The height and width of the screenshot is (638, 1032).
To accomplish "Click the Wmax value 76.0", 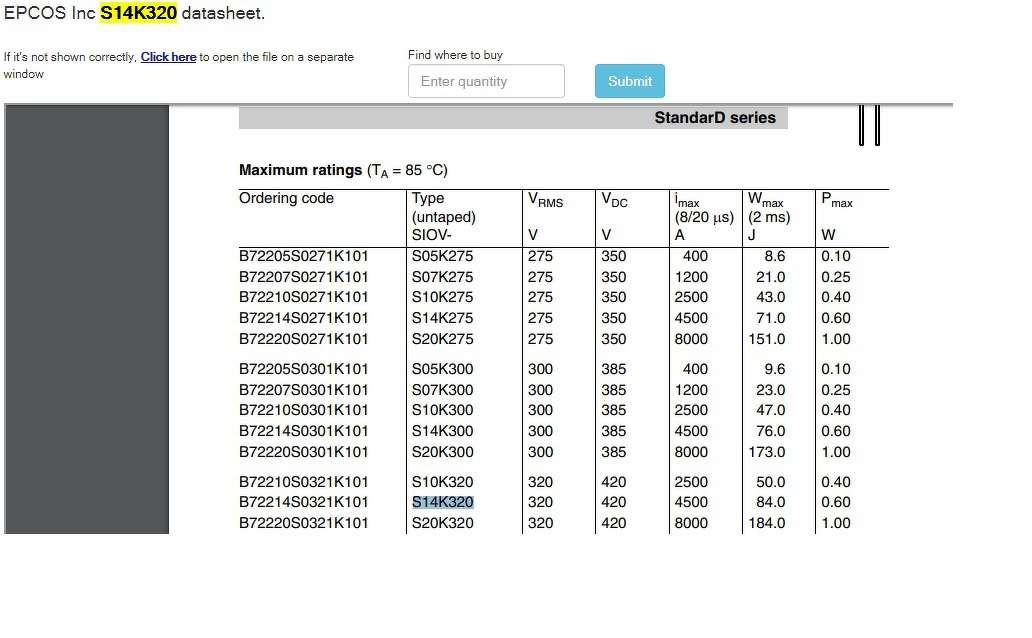I will (x=771, y=431).
